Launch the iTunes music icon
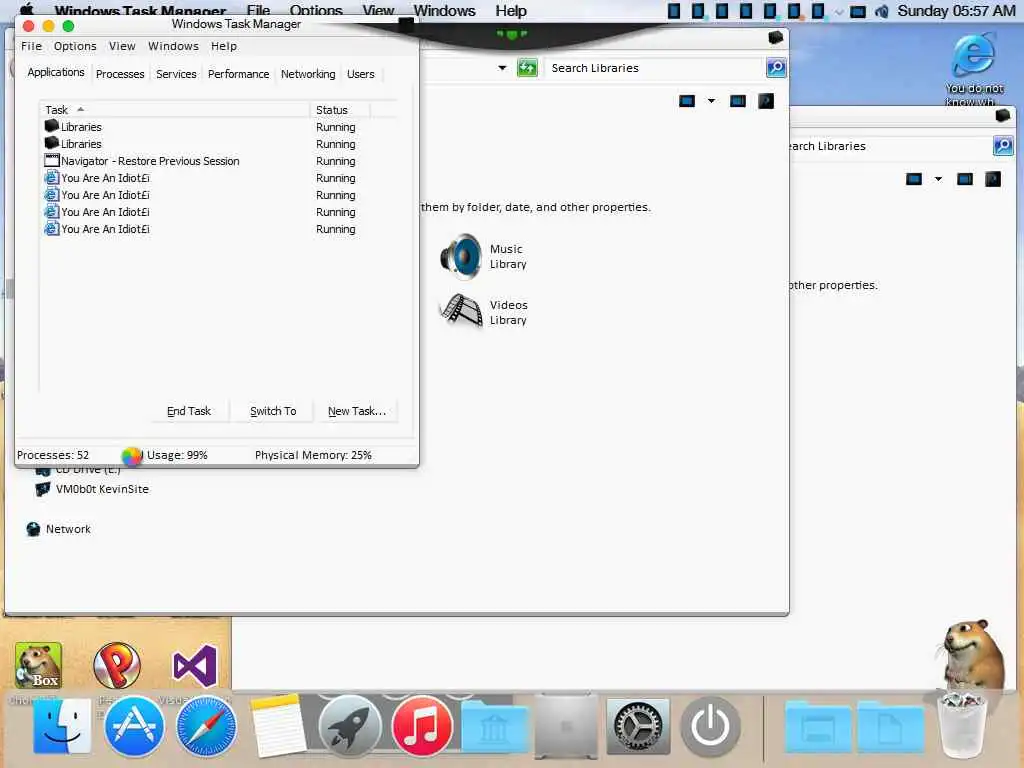This screenshot has width=1024, height=768. (x=422, y=726)
